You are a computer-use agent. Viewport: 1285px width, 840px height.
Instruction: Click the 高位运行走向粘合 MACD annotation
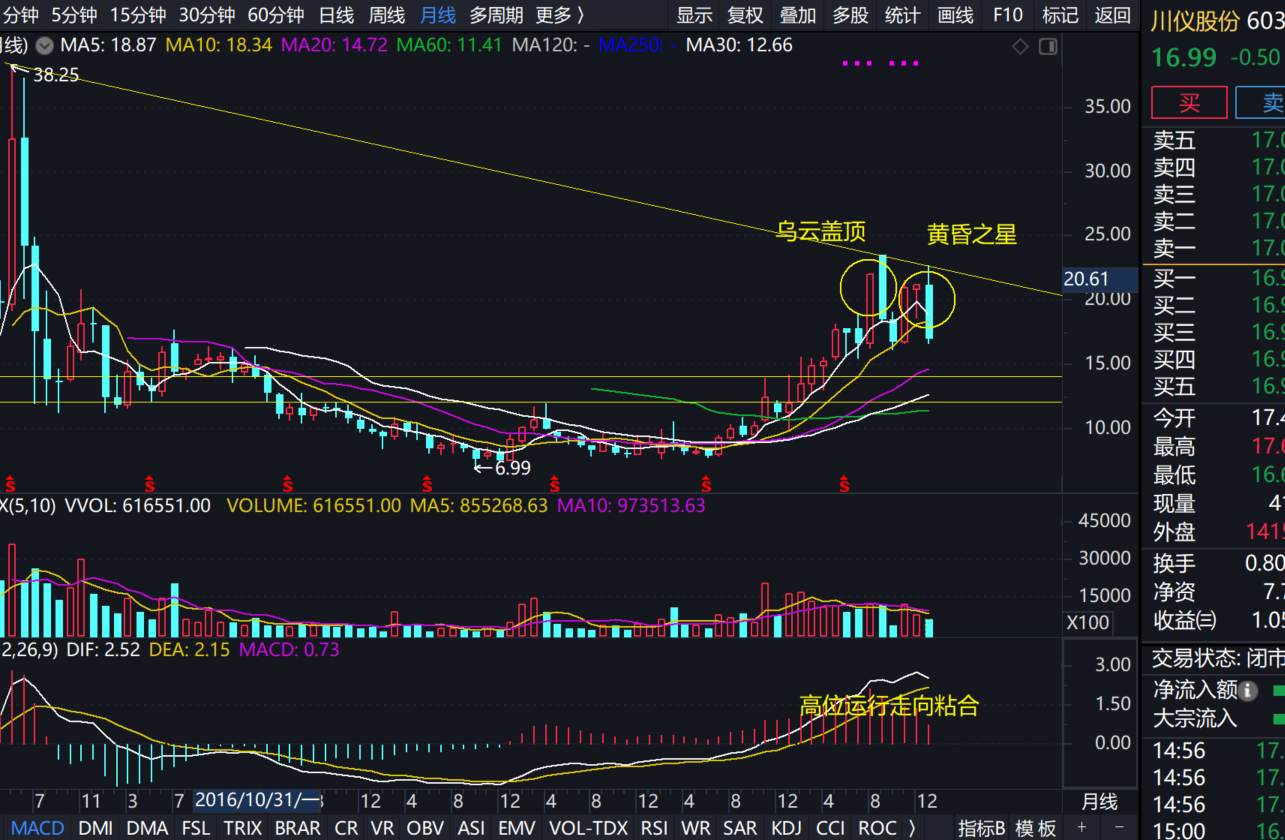[x=889, y=706]
